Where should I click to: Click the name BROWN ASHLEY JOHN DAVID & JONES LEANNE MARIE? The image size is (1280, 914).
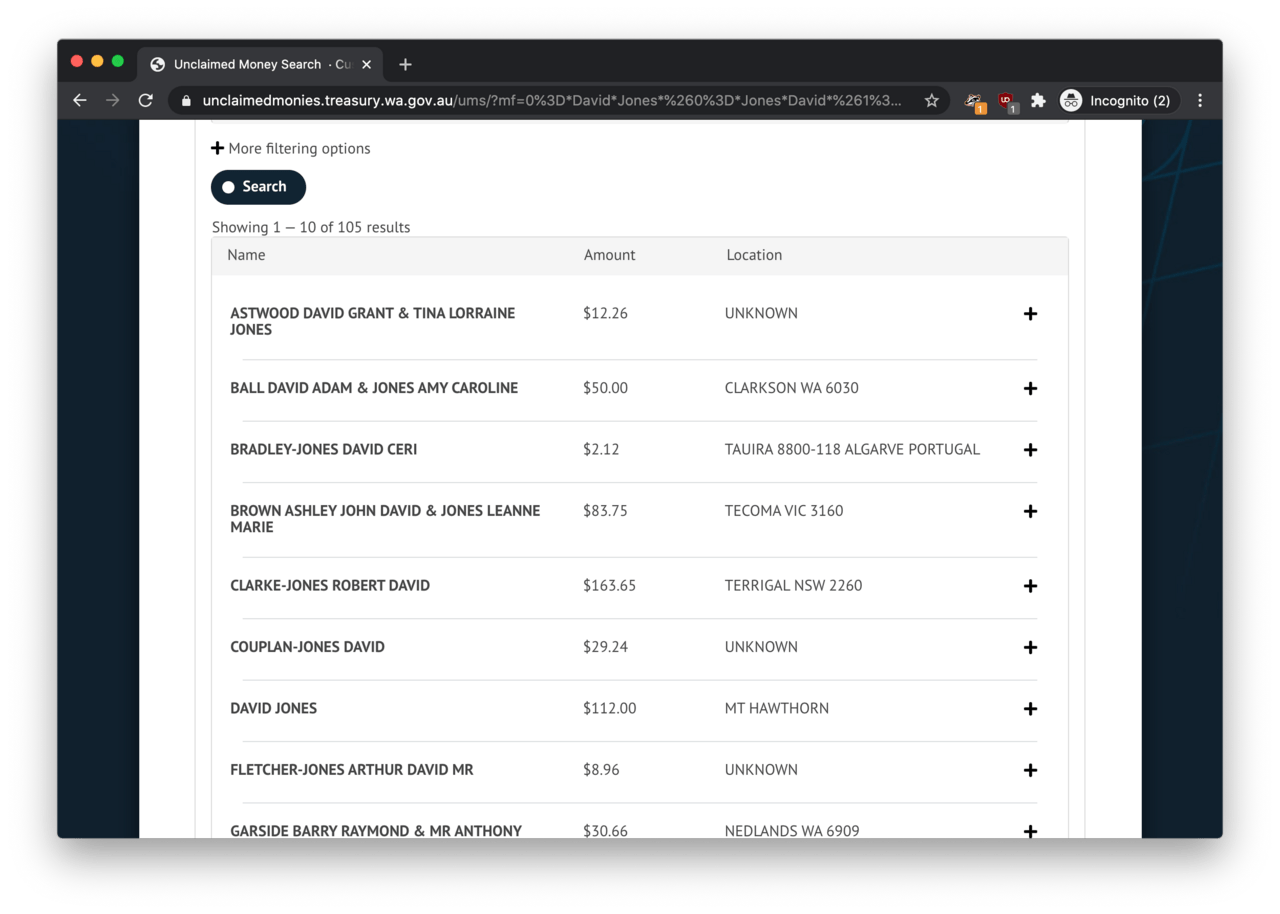(x=385, y=518)
